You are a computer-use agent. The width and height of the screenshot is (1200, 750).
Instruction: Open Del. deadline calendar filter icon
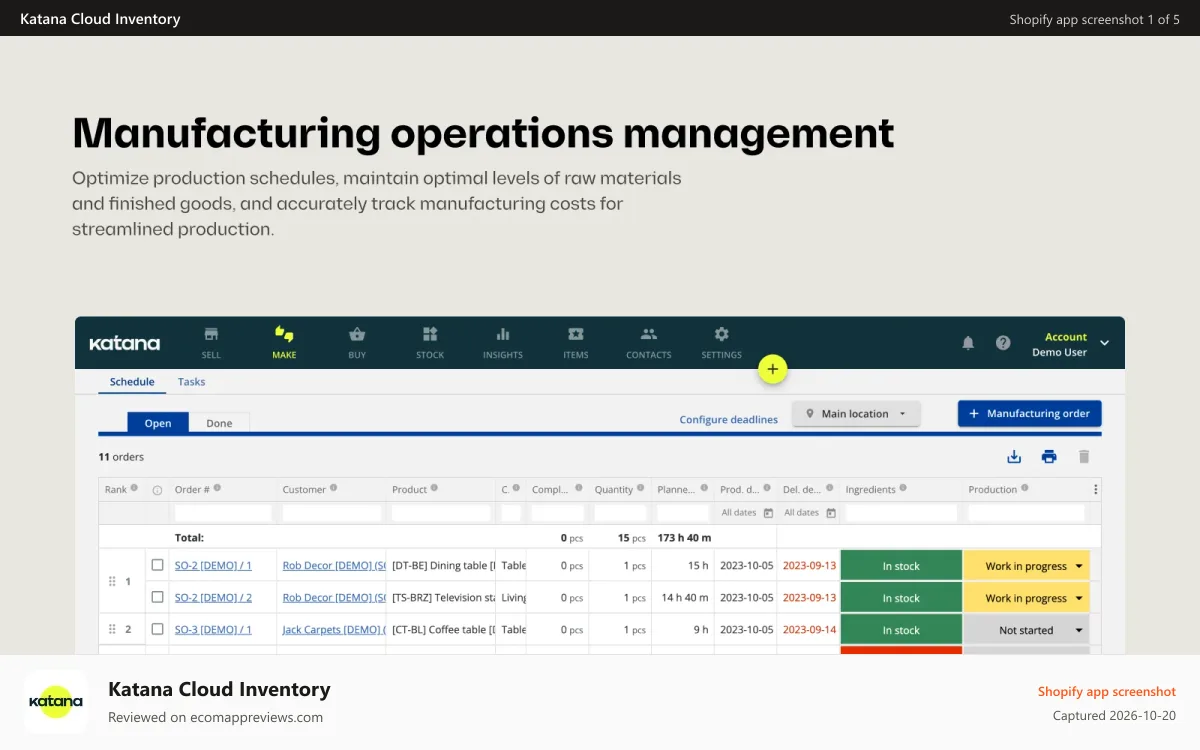[x=831, y=513]
